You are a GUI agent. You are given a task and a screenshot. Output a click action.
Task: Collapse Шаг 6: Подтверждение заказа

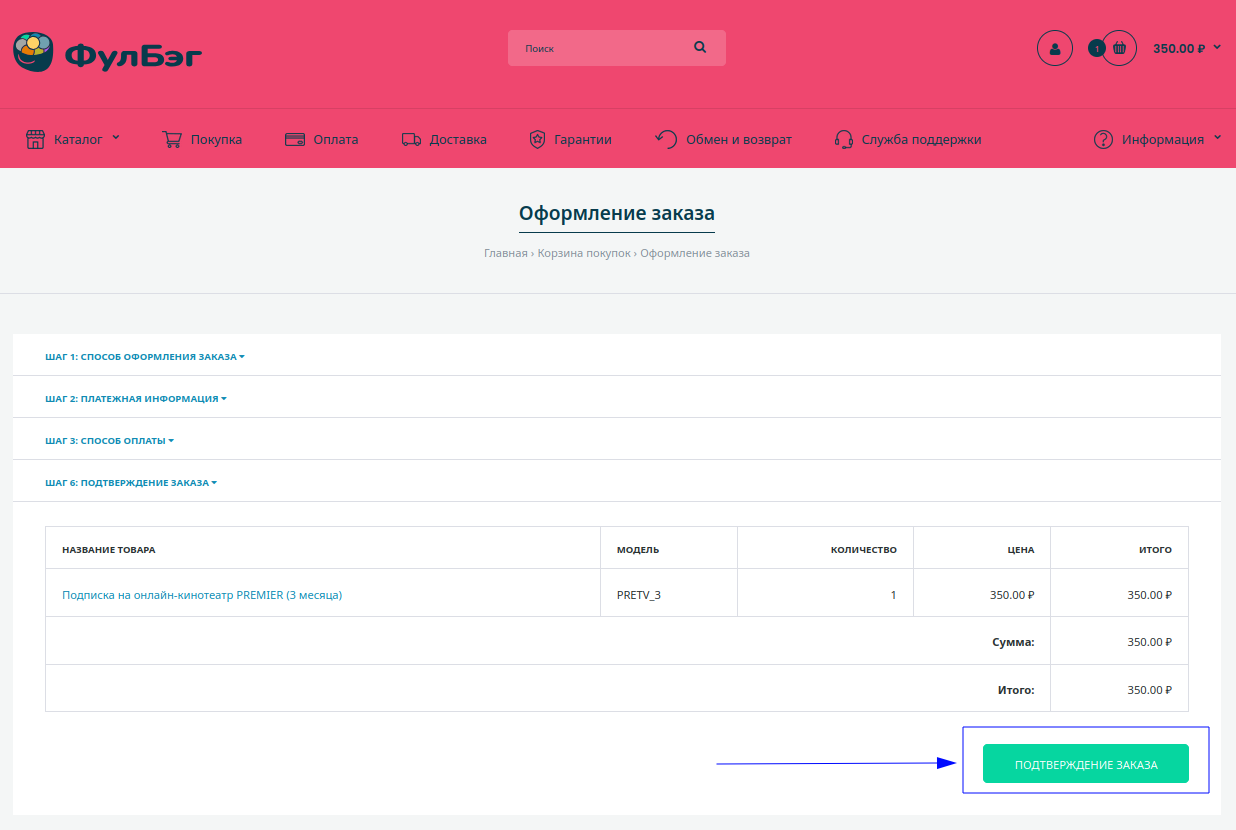tap(130, 483)
